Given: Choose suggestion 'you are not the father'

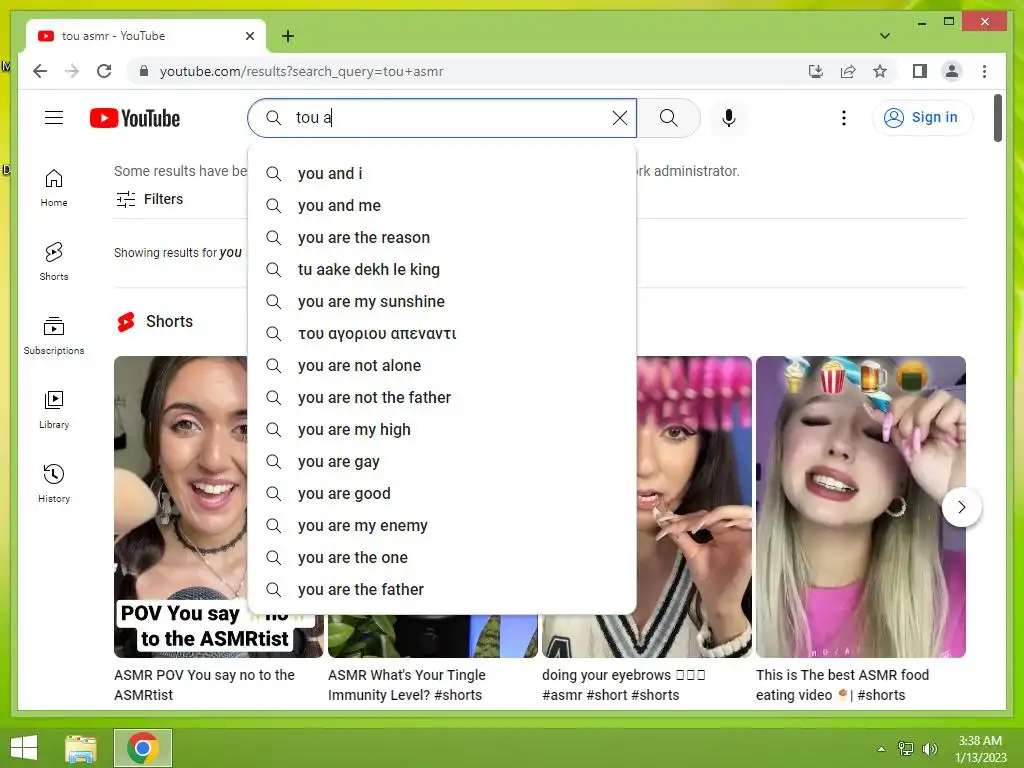Looking at the screenshot, I should 442,398.
